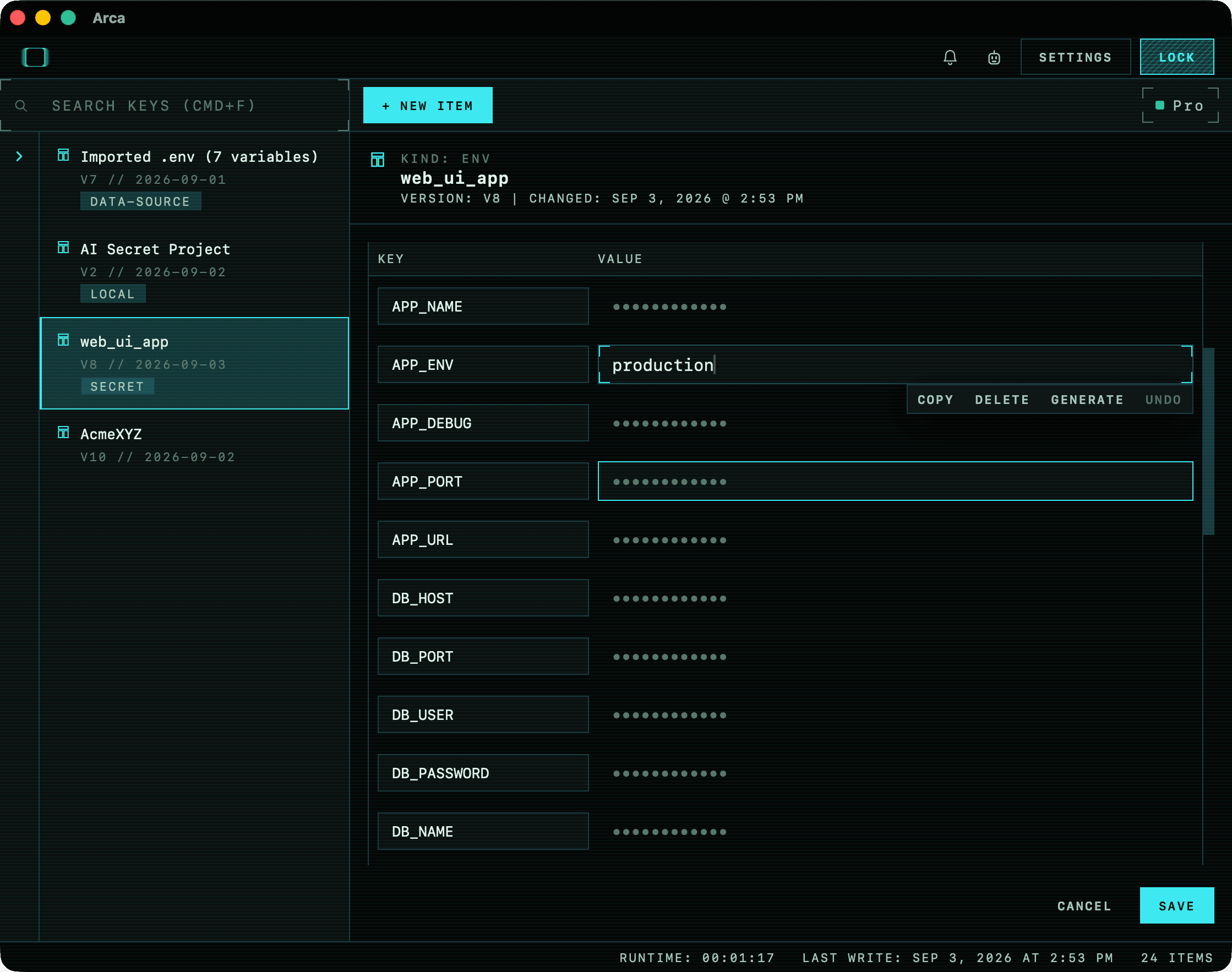The width and height of the screenshot is (1232, 972).
Task: Toggle the sidebar panel icon
Action: pyautogui.click(x=35, y=57)
